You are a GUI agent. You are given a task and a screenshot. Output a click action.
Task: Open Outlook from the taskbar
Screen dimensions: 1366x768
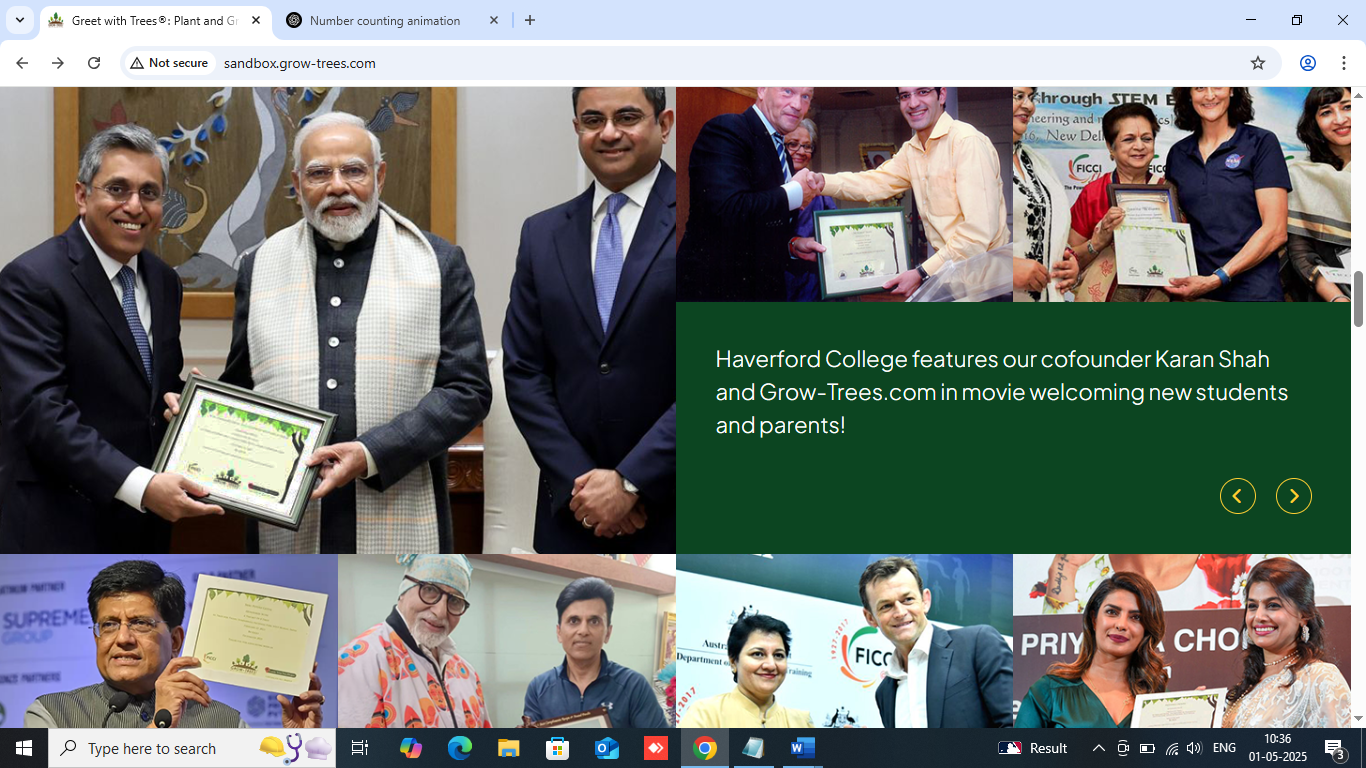[606, 748]
